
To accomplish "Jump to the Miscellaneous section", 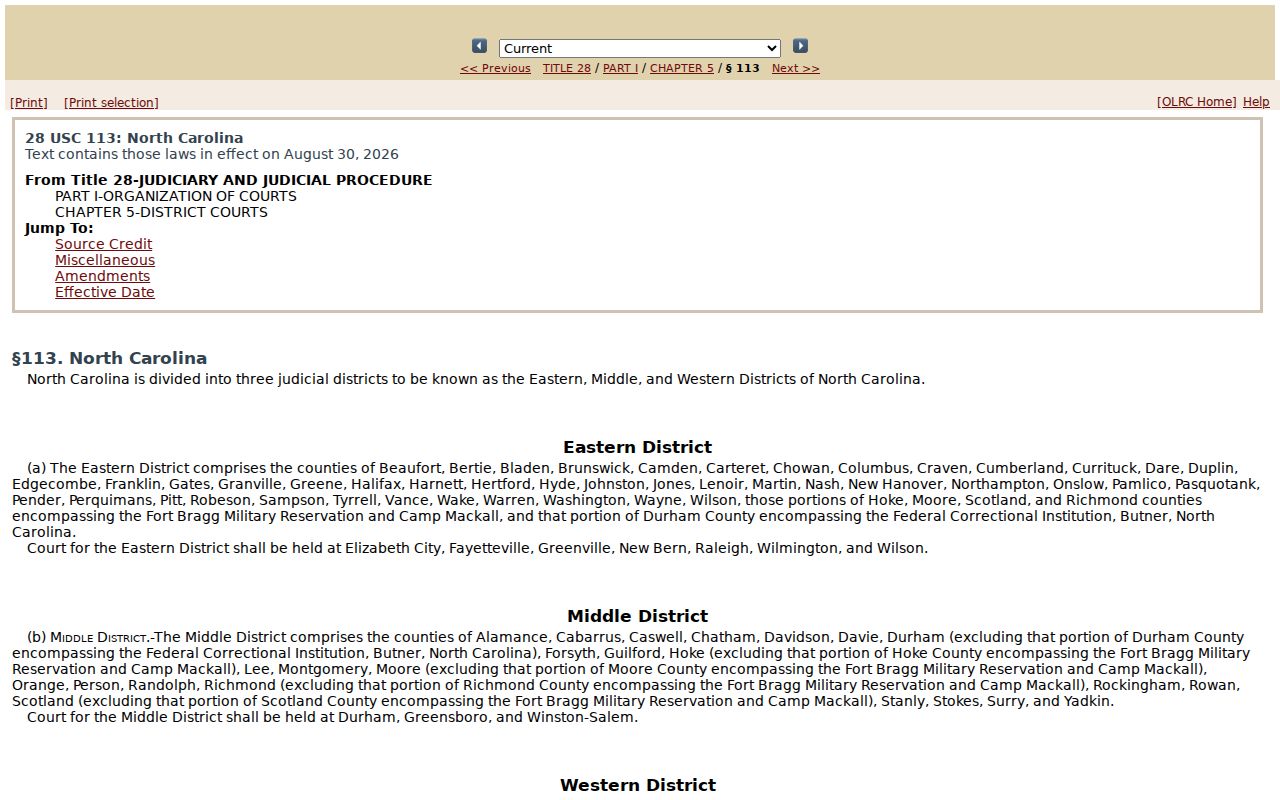I will (105, 260).
